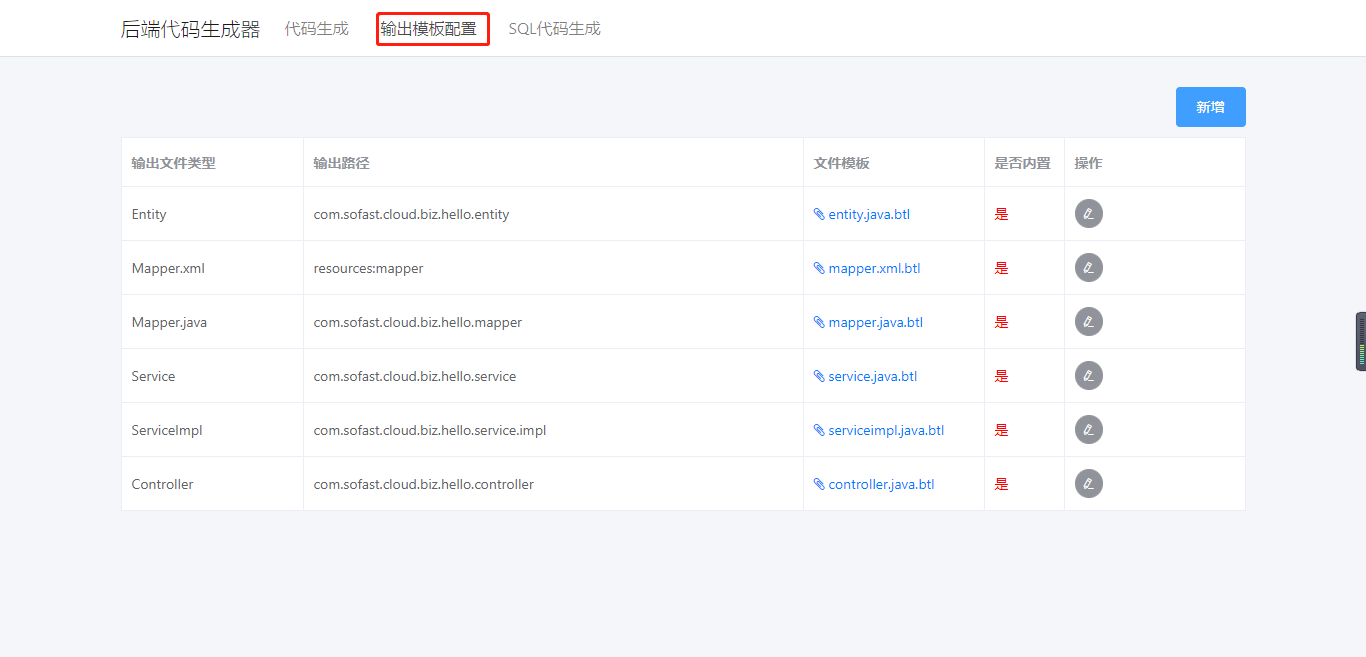Click paperclip icon beside entity.java.btl

[x=819, y=214]
